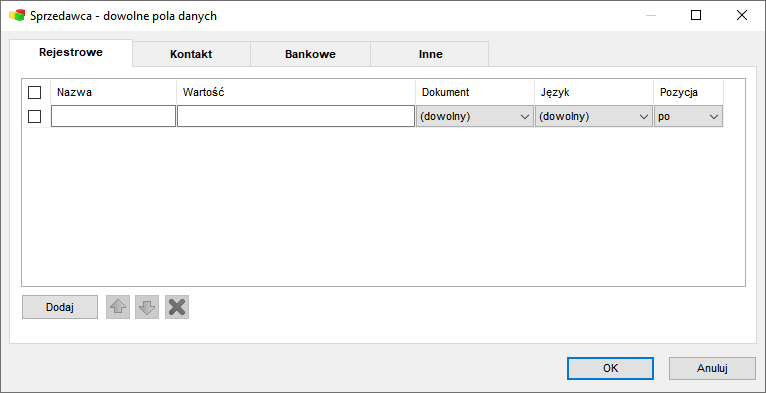Viewport: 766px width, 393px height.
Task: Tick the header select-all checkbox
Action: coord(35,92)
